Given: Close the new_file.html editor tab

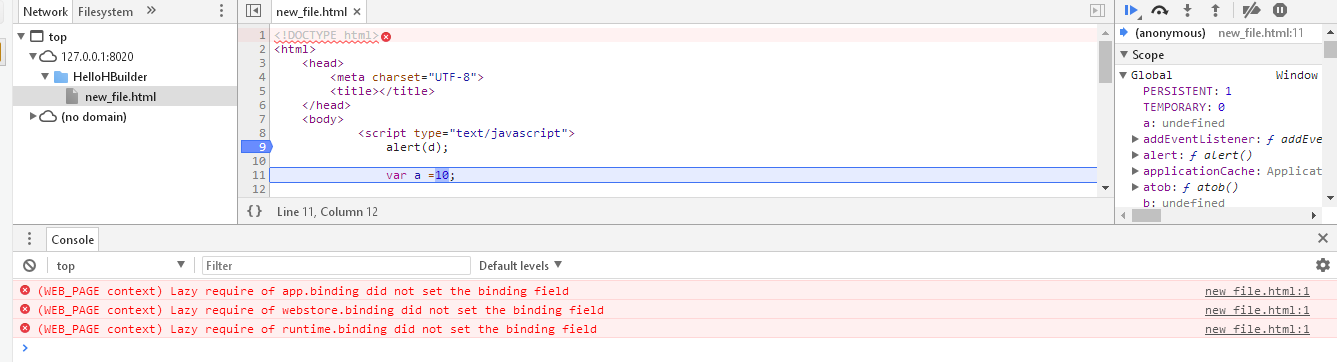Looking at the screenshot, I should [358, 11].
